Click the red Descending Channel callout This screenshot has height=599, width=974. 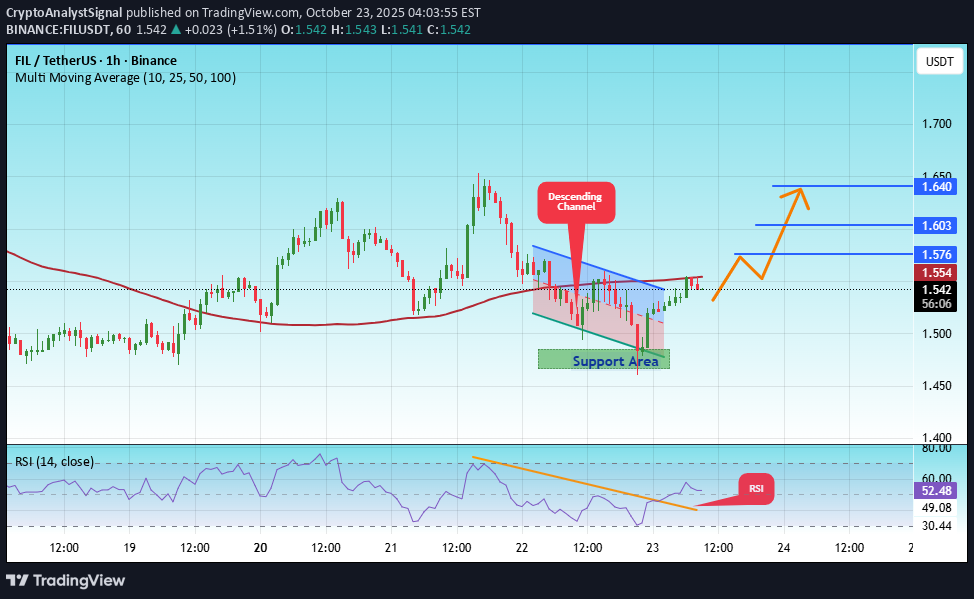pos(575,202)
